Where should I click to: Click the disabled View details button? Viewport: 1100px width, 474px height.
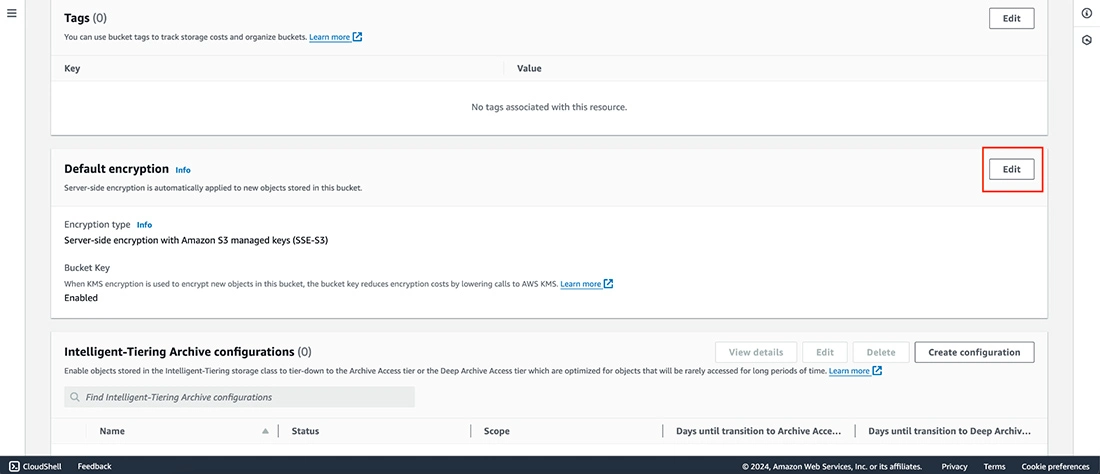756,352
